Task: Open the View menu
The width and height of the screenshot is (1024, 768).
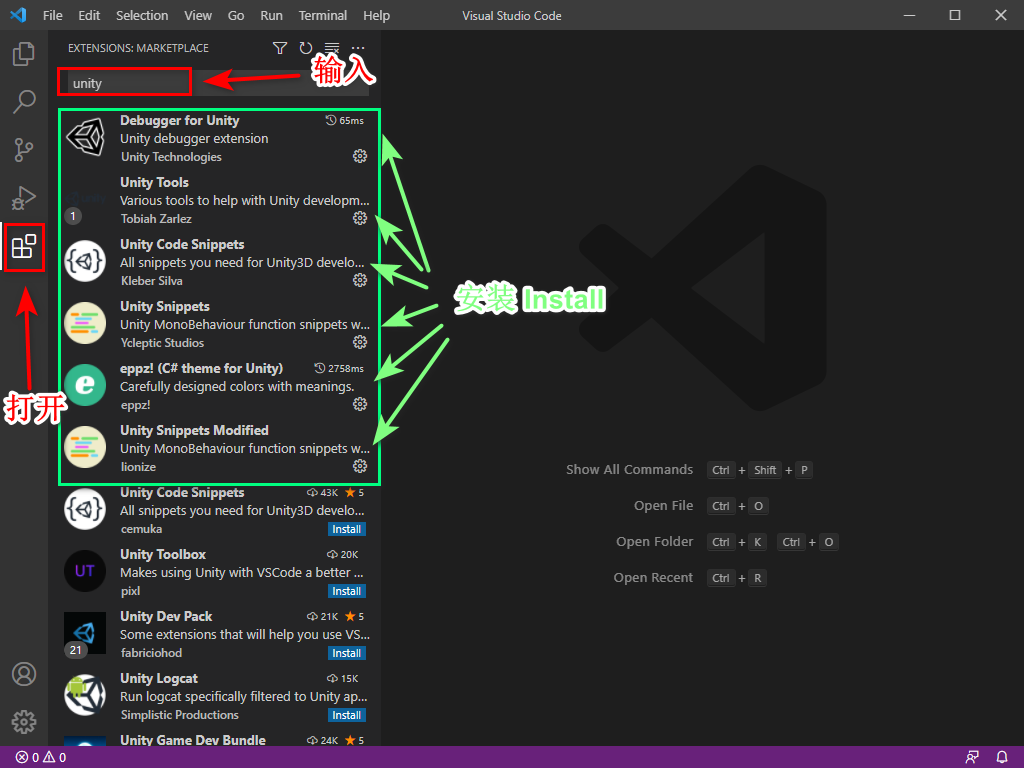Action: pos(197,15)
